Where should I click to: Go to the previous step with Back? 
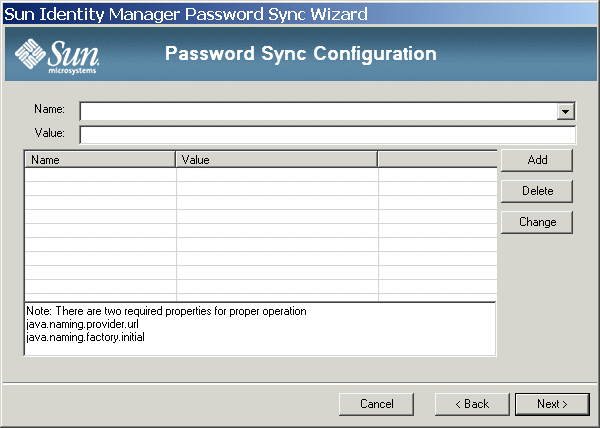(x=472, y=404)
